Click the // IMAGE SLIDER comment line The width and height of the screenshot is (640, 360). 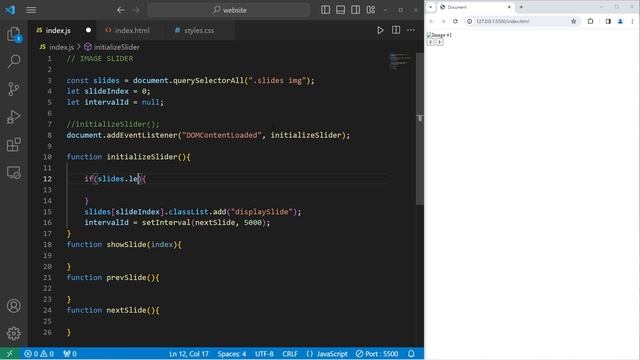(x=100, y=58)
